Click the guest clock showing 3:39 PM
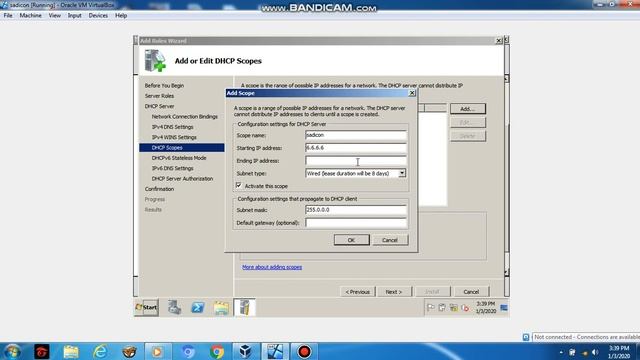Image resolution: width=640 pixels, height=360 pixels. point(486,307)
